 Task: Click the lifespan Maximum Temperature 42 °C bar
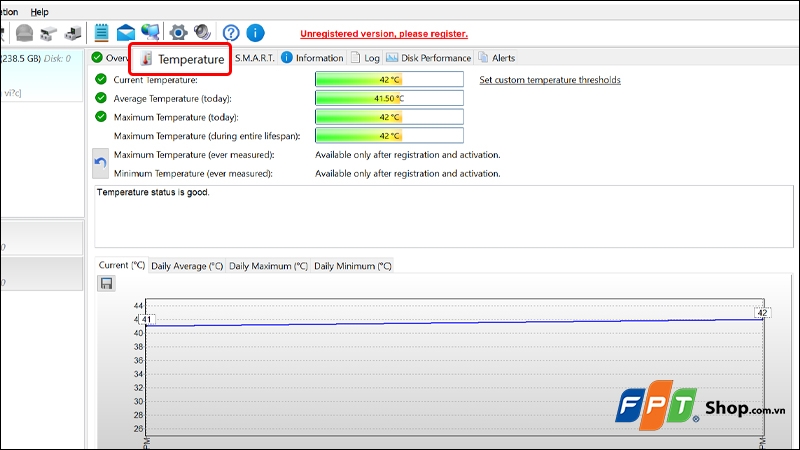(389, 136)
